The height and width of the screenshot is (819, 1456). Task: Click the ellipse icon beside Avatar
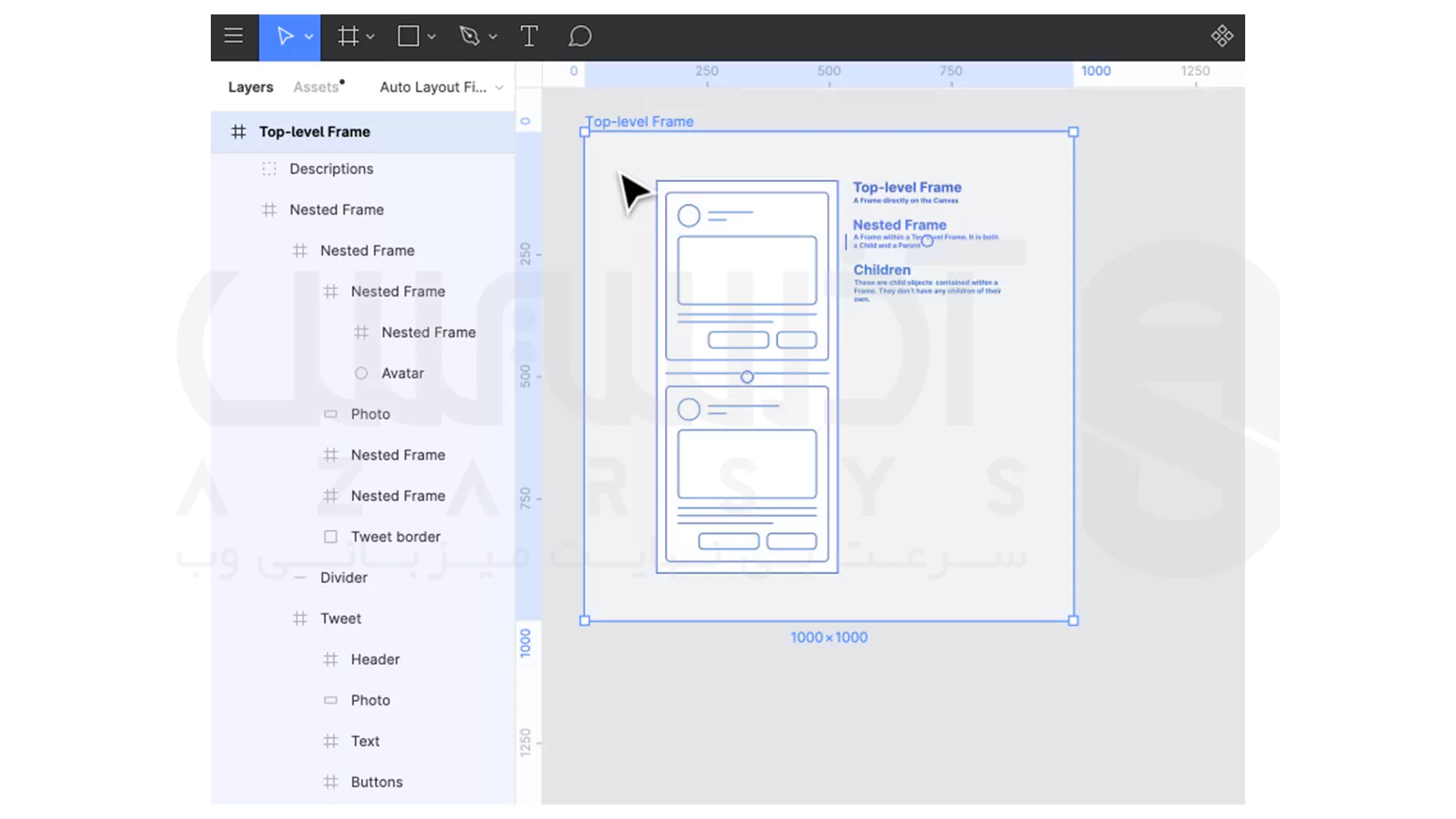pos(361,374)
